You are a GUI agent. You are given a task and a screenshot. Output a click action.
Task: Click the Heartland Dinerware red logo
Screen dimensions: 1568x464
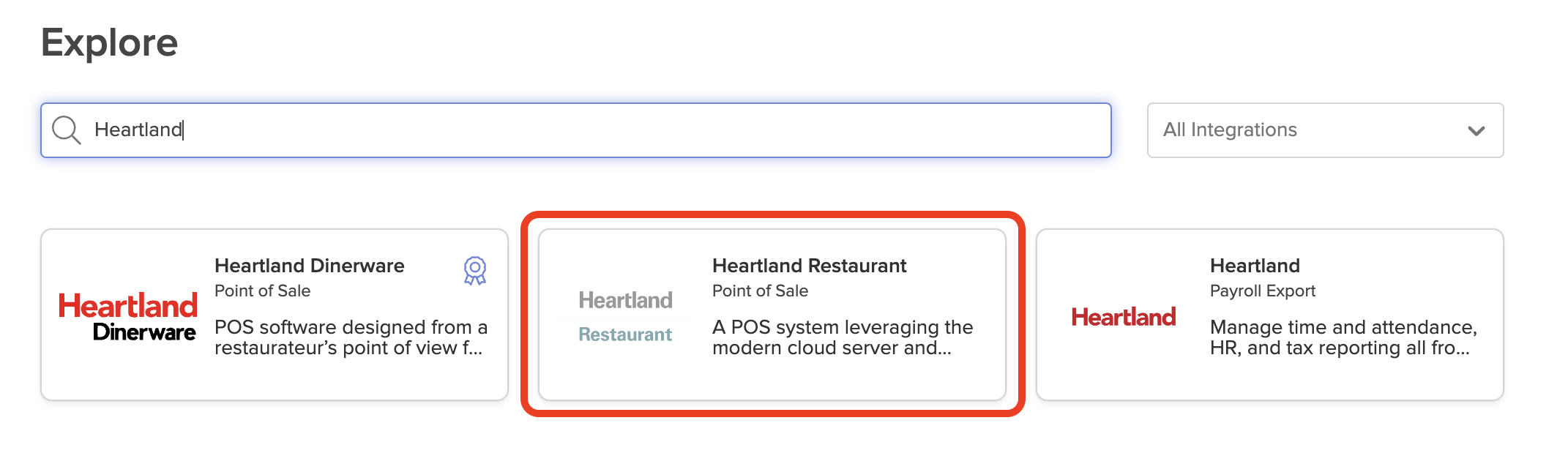click(127, 317)
